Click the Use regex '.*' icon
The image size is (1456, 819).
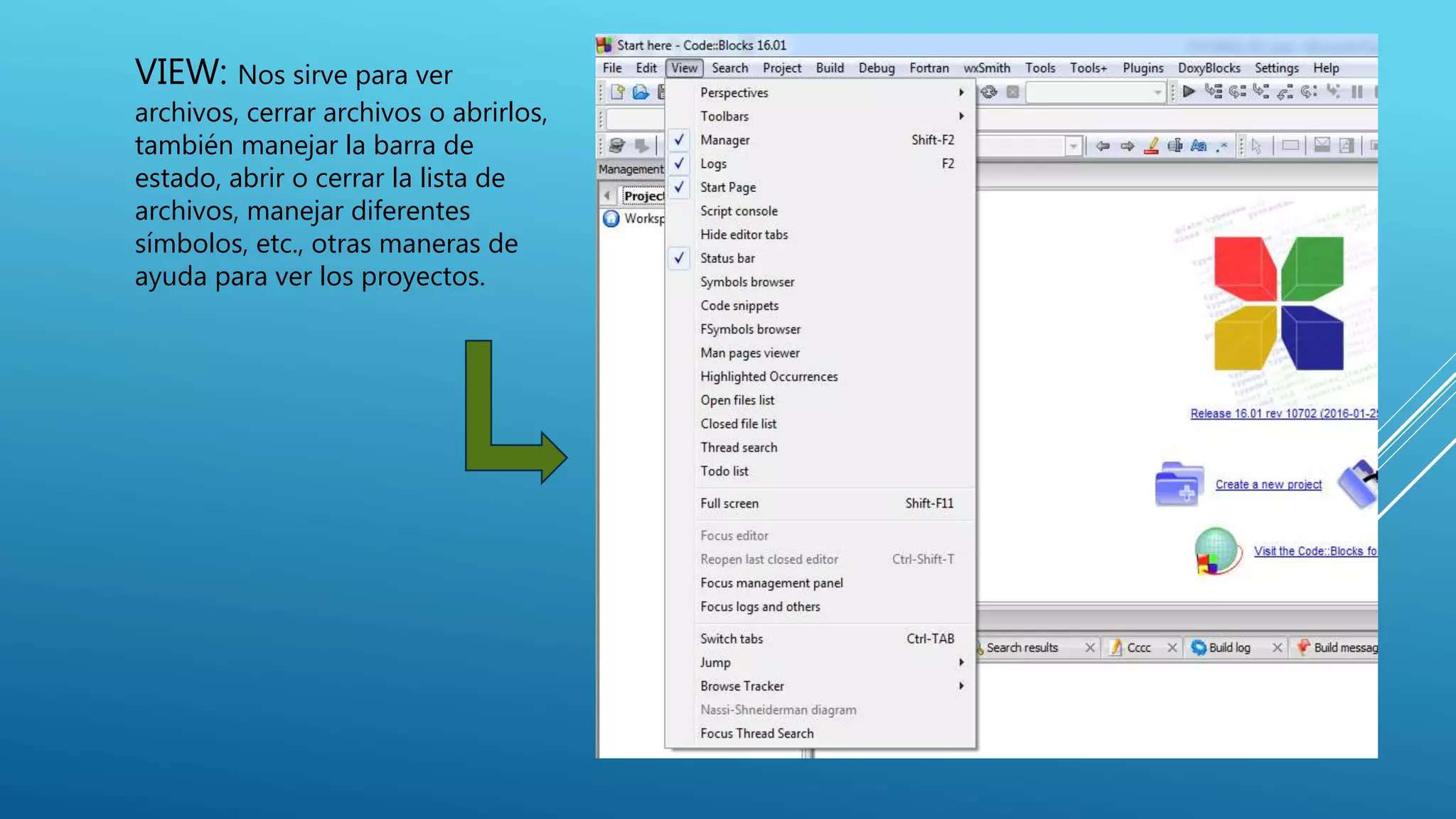(x=1221, y=146)
